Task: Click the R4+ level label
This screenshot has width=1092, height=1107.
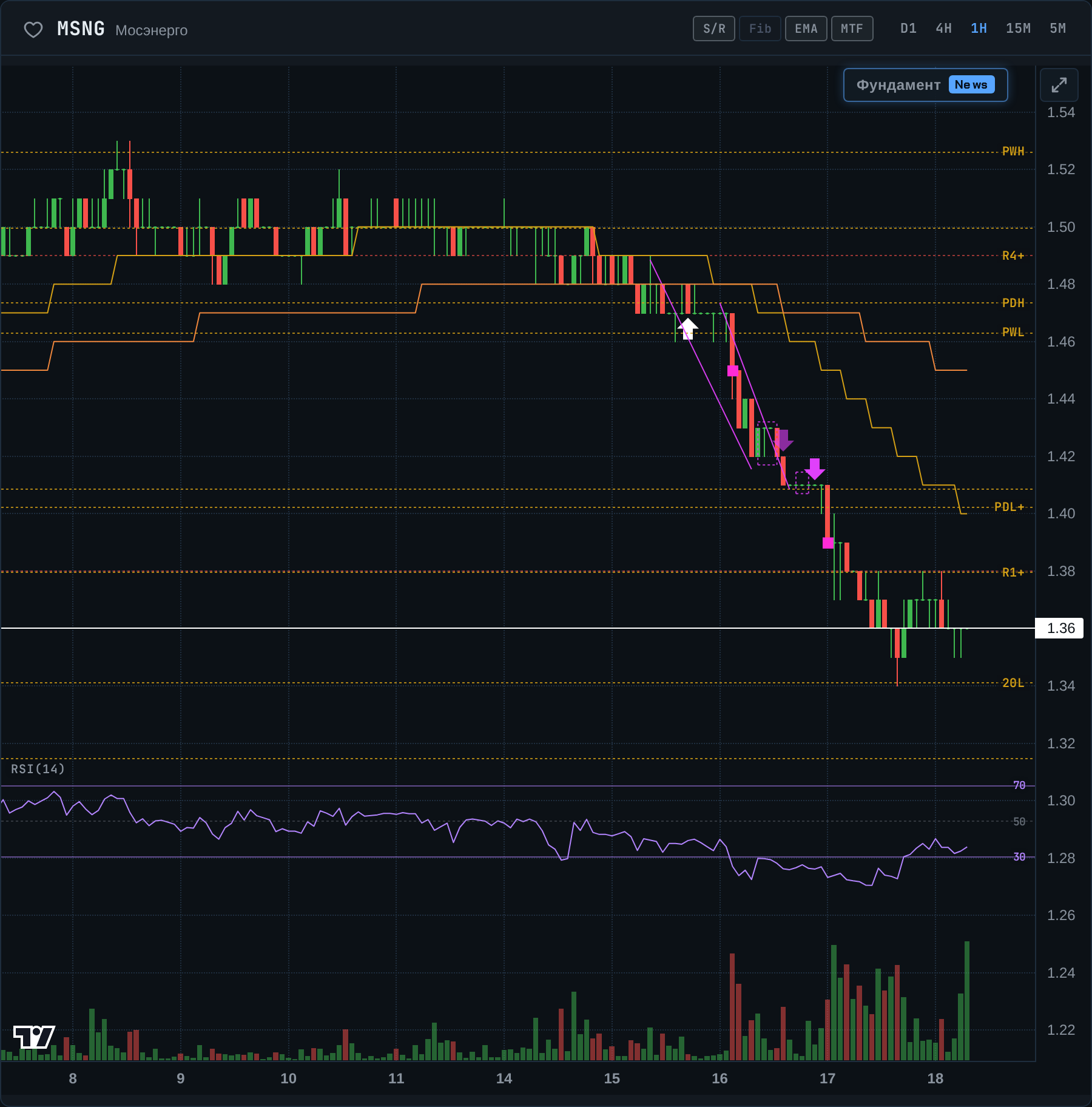Action: [x=1013, y=256]
